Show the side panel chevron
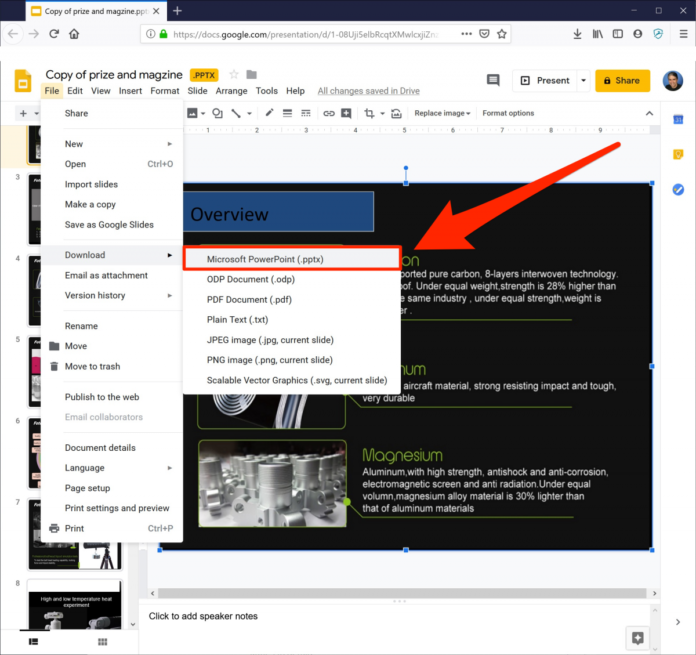The image size is (696, 655). click(x=677, y=622)
